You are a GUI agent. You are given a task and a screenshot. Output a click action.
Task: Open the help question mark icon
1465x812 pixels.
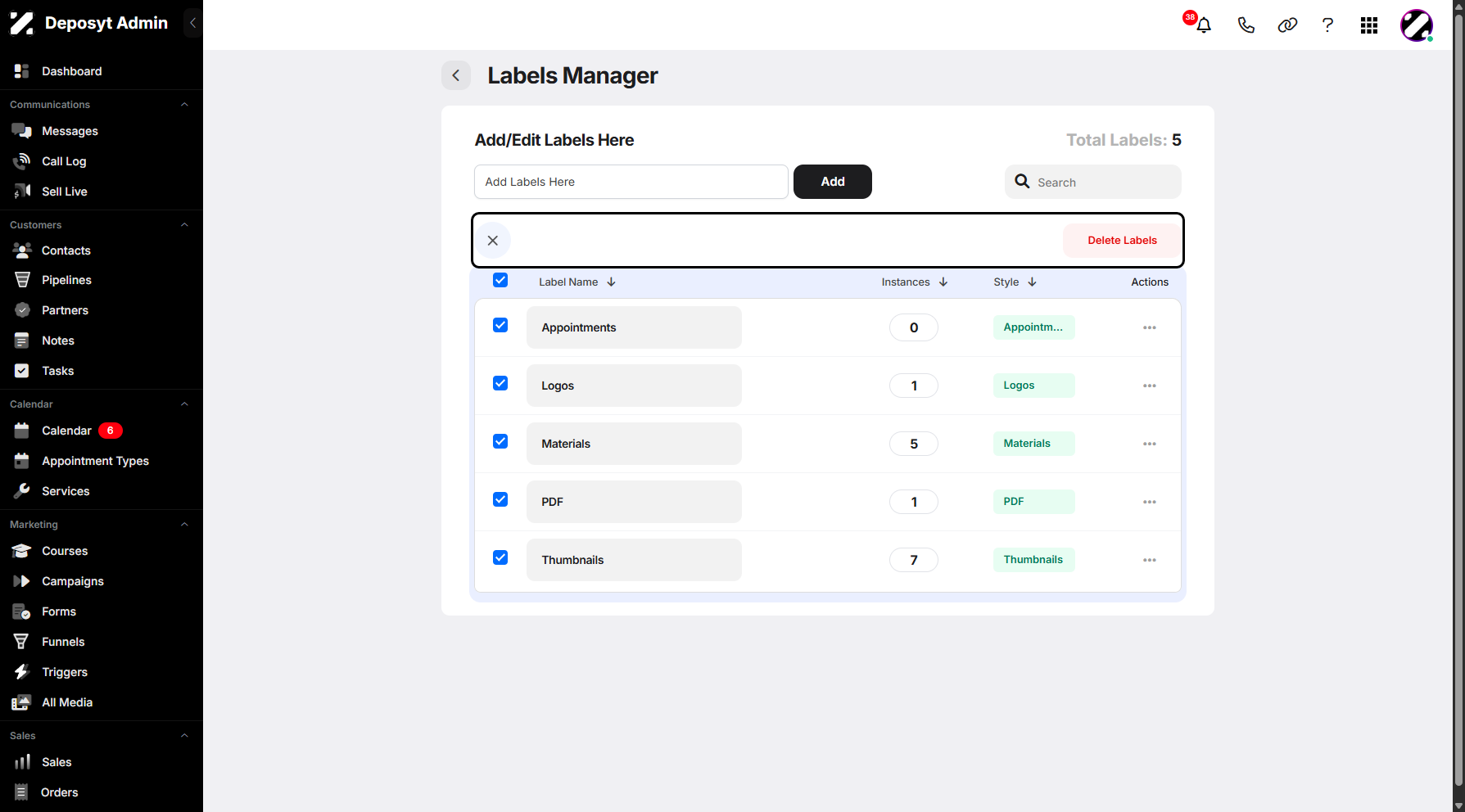coord(1327,25)
